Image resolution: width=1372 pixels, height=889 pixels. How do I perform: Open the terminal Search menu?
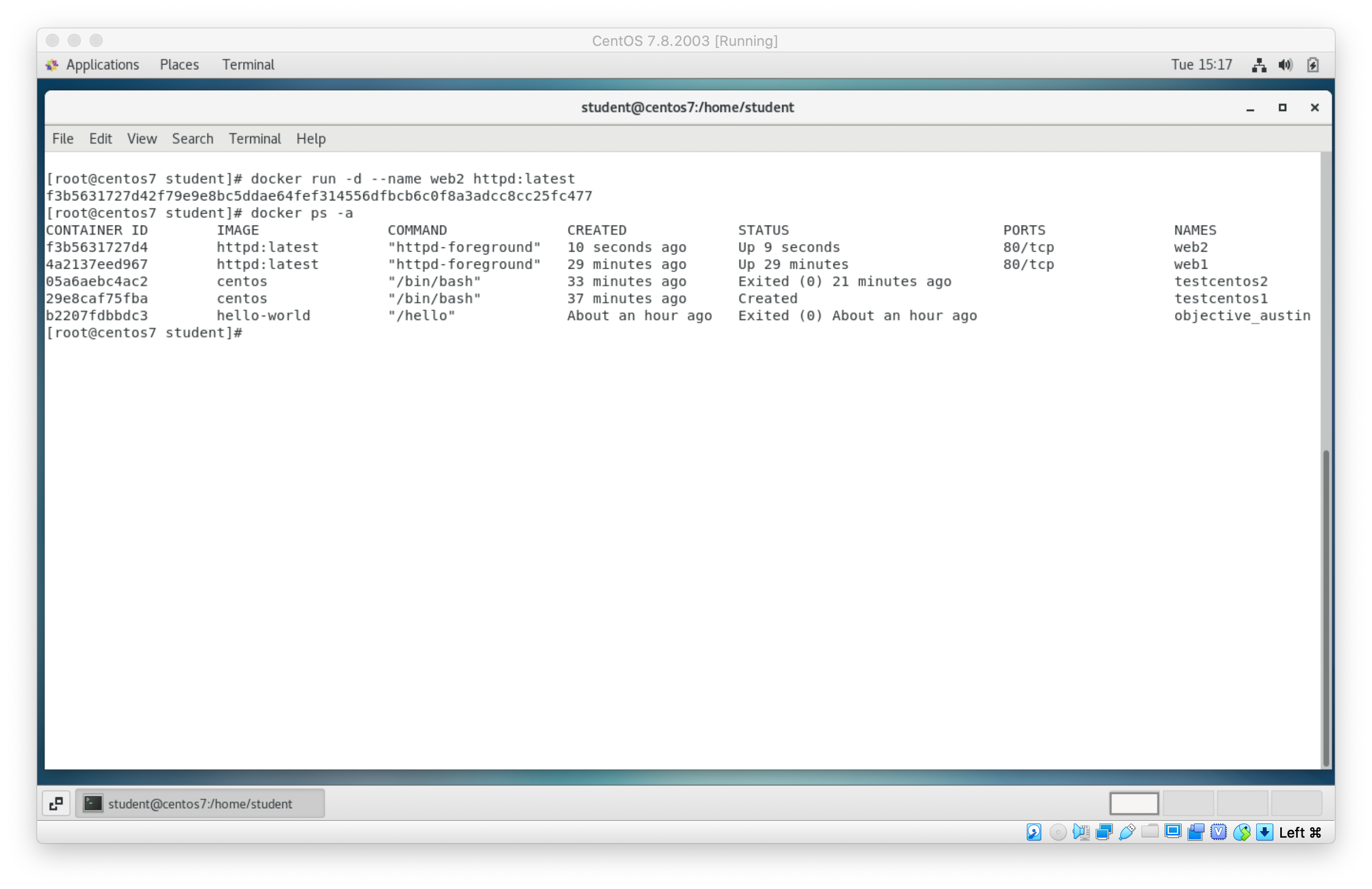click(x=193, y=138)
